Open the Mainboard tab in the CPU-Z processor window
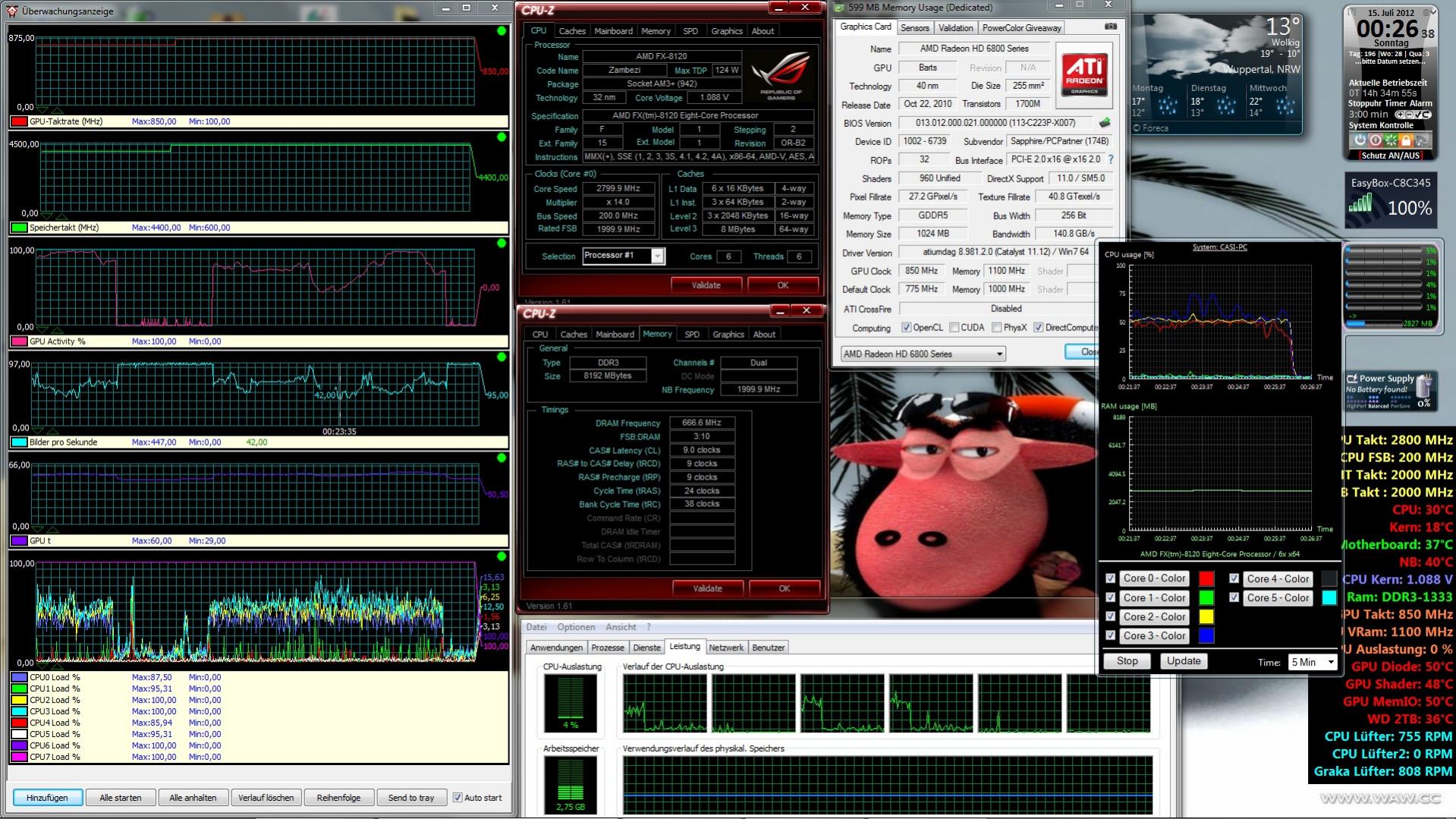Image resolution: width=1456 pixels, height=819 pixels. click(x=613, y=31)
